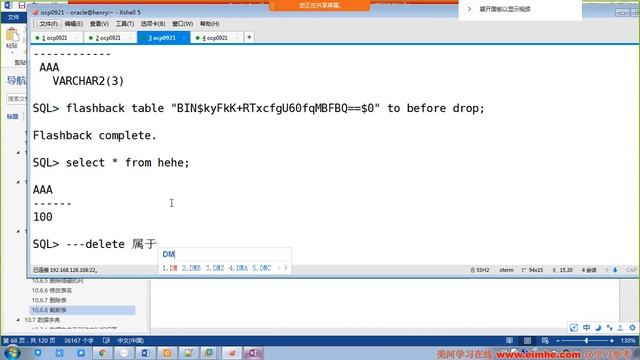Click the 15,20 cursor position indicator
Viewport: 640px width, 360px height.
click(x=563, y=270)
